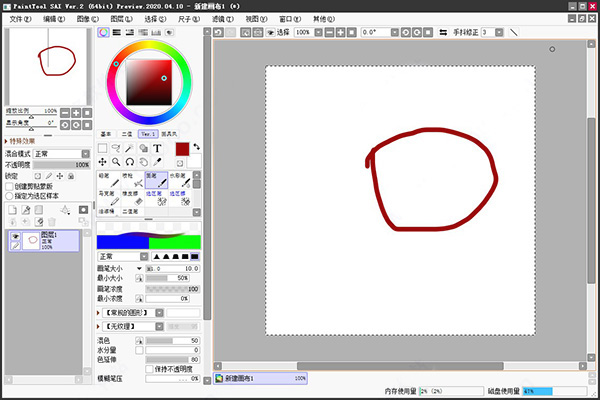Select the 指定为选区样本 radio button
The width and height of the screenshot is (600, 400).
coord(10,196)
